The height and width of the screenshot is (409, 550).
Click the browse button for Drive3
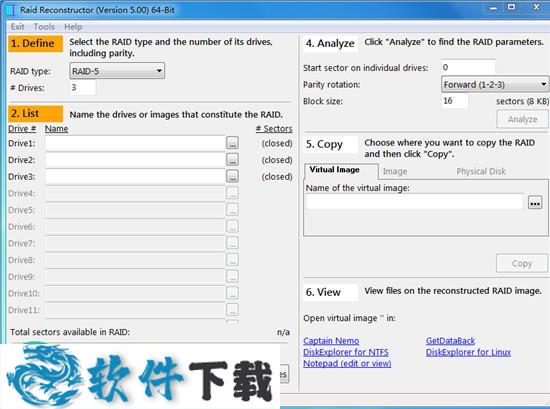point(232,176)
